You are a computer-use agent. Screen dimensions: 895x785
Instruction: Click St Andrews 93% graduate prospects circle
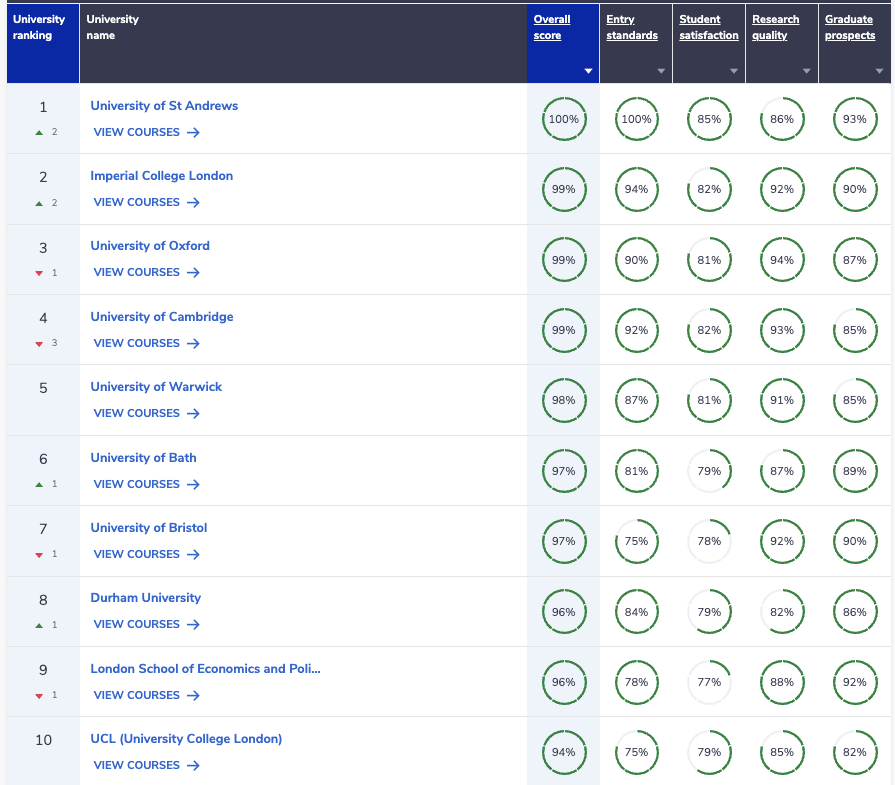pyautogui.click(x=855, y=119)
